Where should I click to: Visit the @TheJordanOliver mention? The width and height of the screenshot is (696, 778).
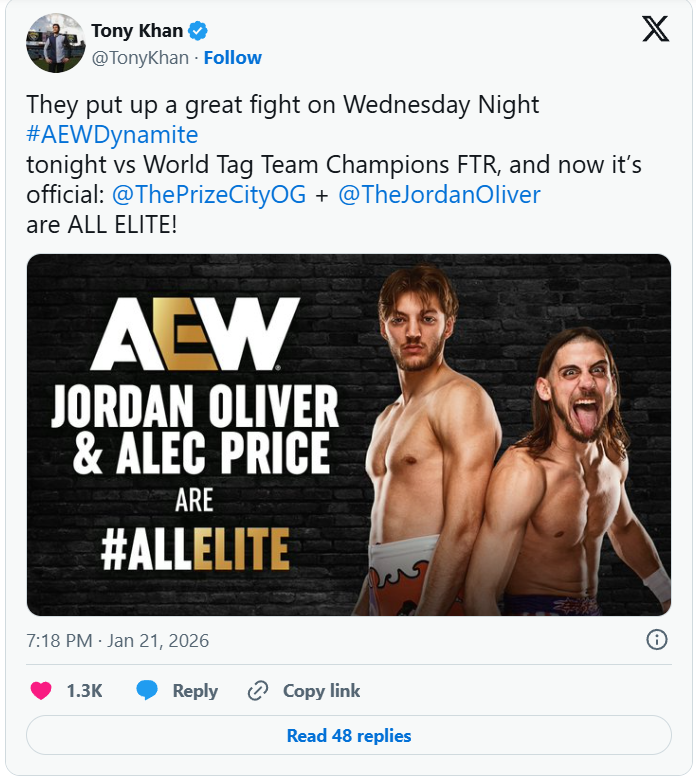pyautogui.click(x=440, y=195)
